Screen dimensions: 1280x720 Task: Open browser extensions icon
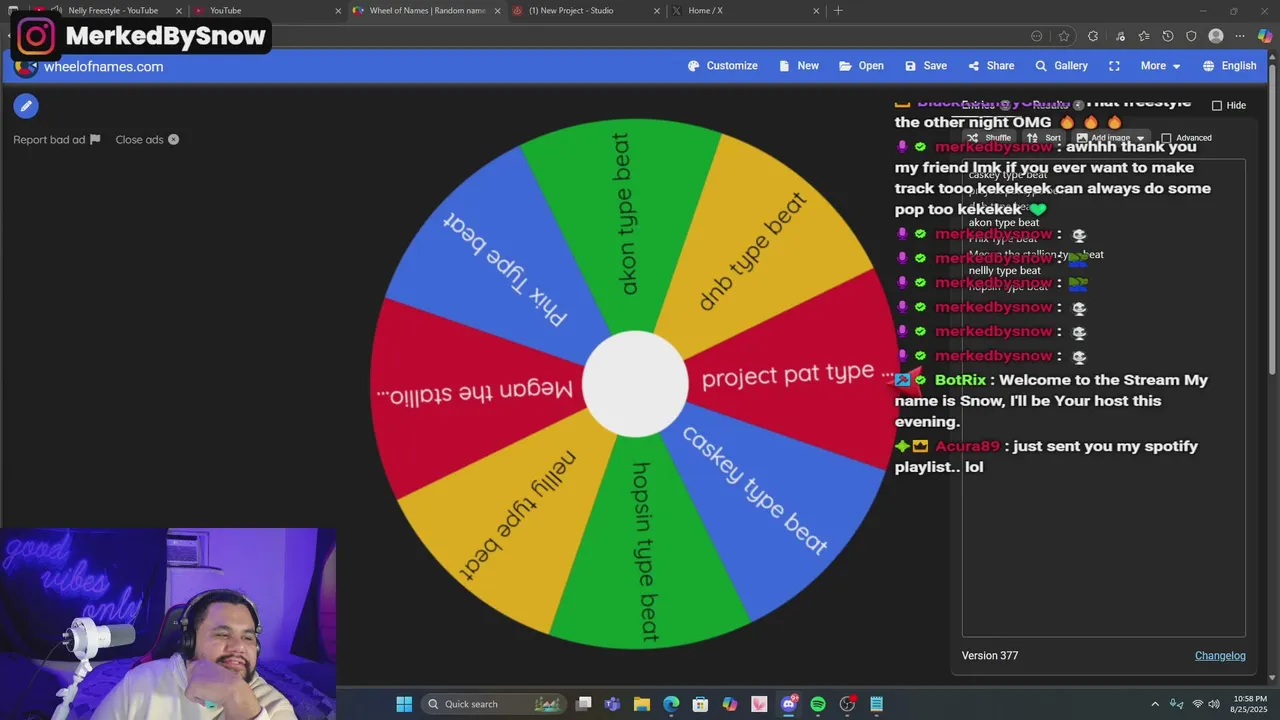1093,36
